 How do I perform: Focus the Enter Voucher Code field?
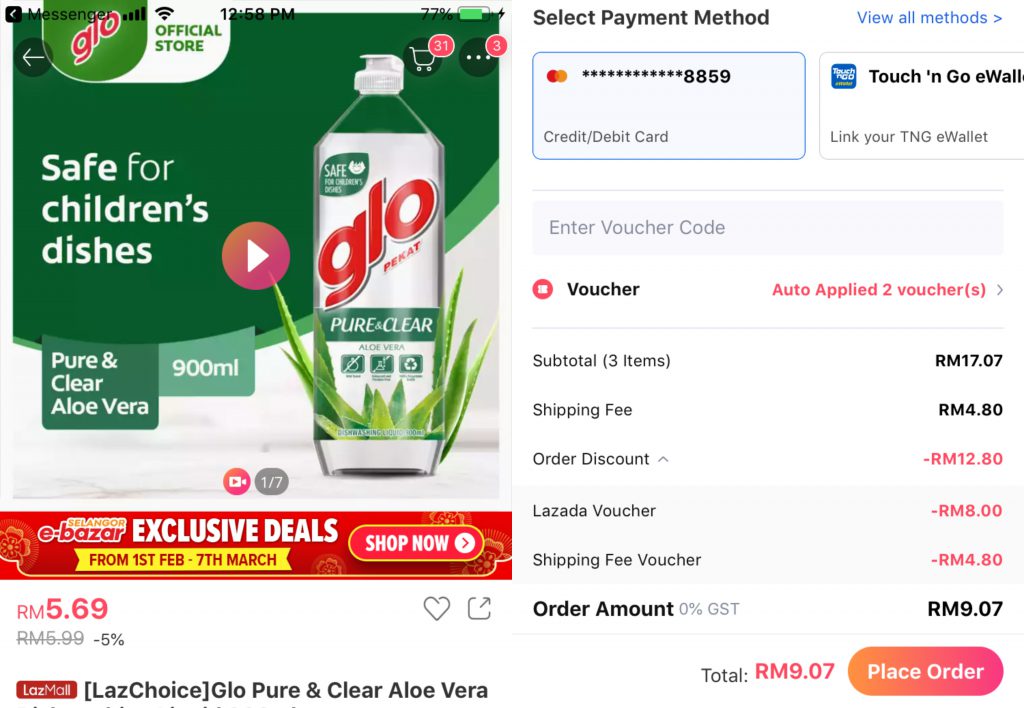point(767,228)
